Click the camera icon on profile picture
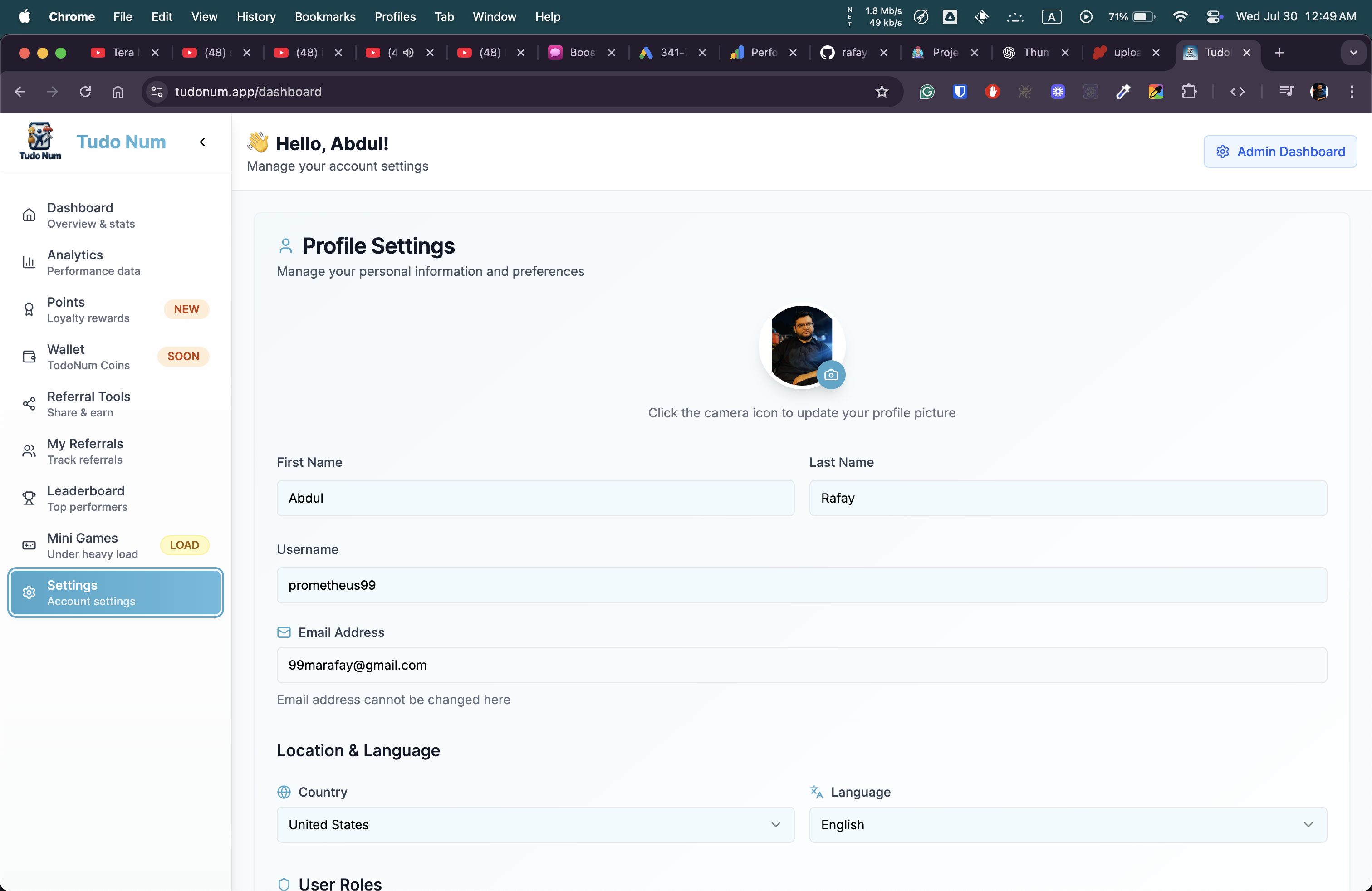 click(831, 375)
